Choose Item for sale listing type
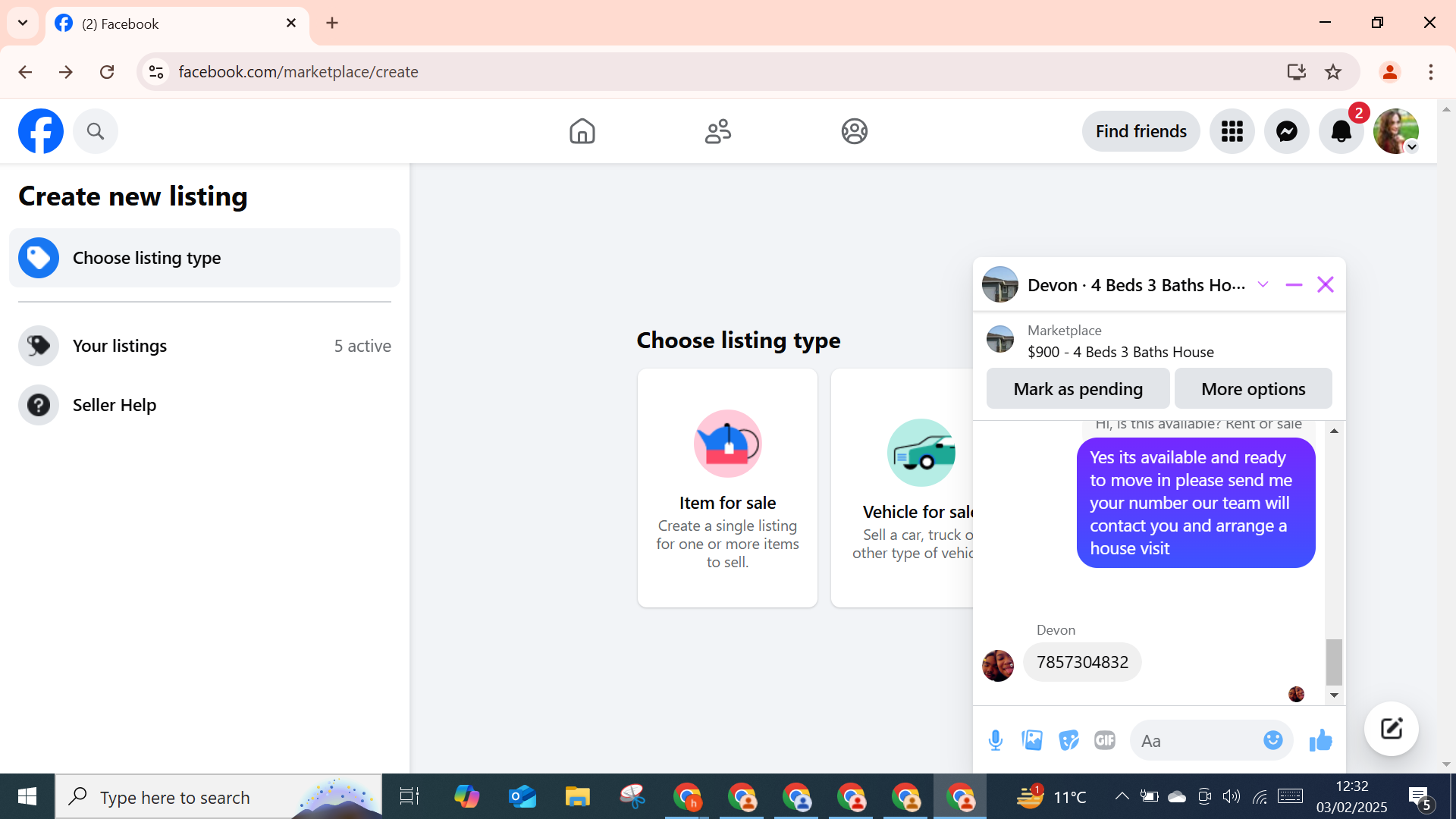 (x=728, y=488)
